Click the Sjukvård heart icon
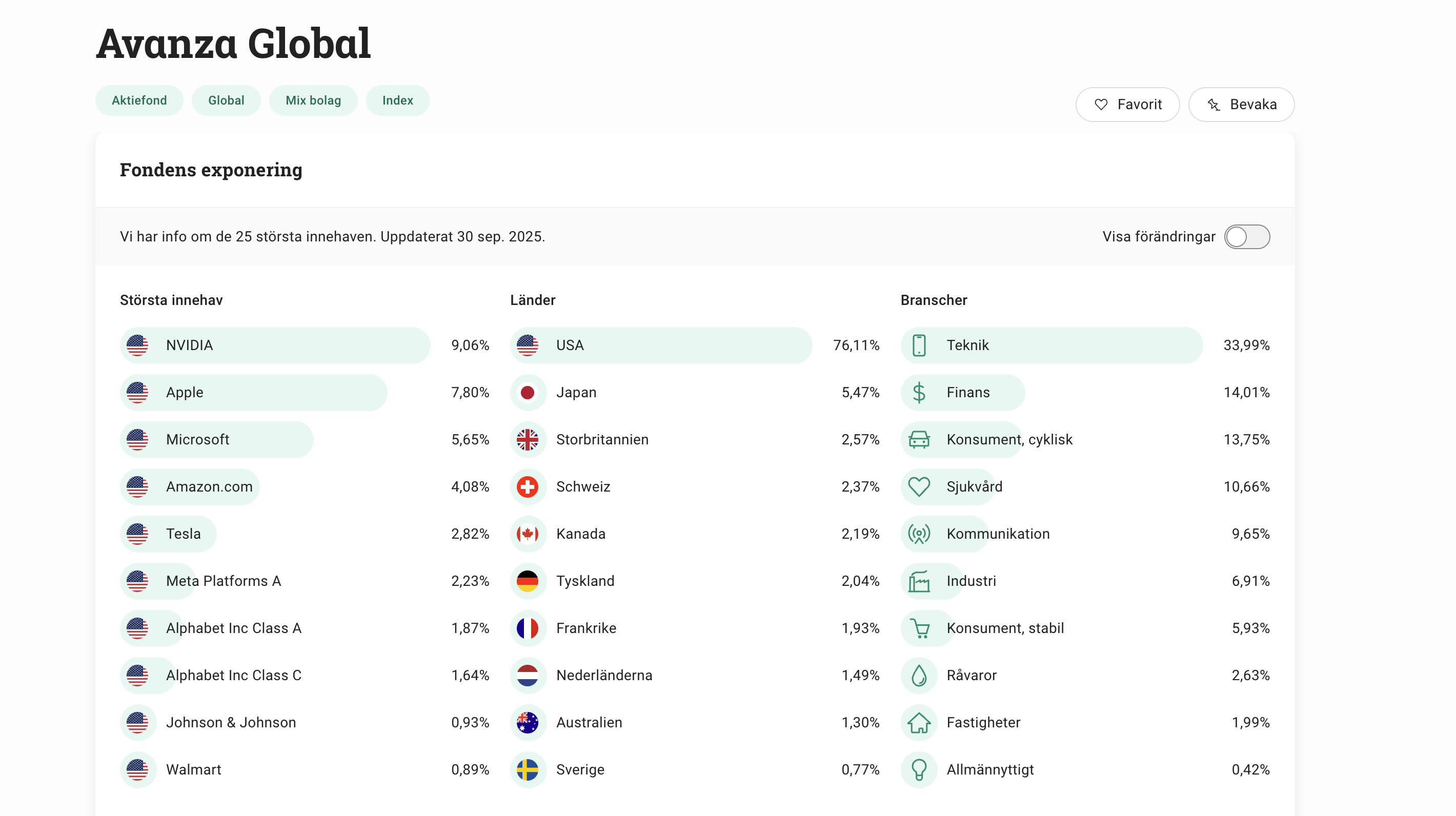This screenshot has width=1456, height=816. [919, 486]
